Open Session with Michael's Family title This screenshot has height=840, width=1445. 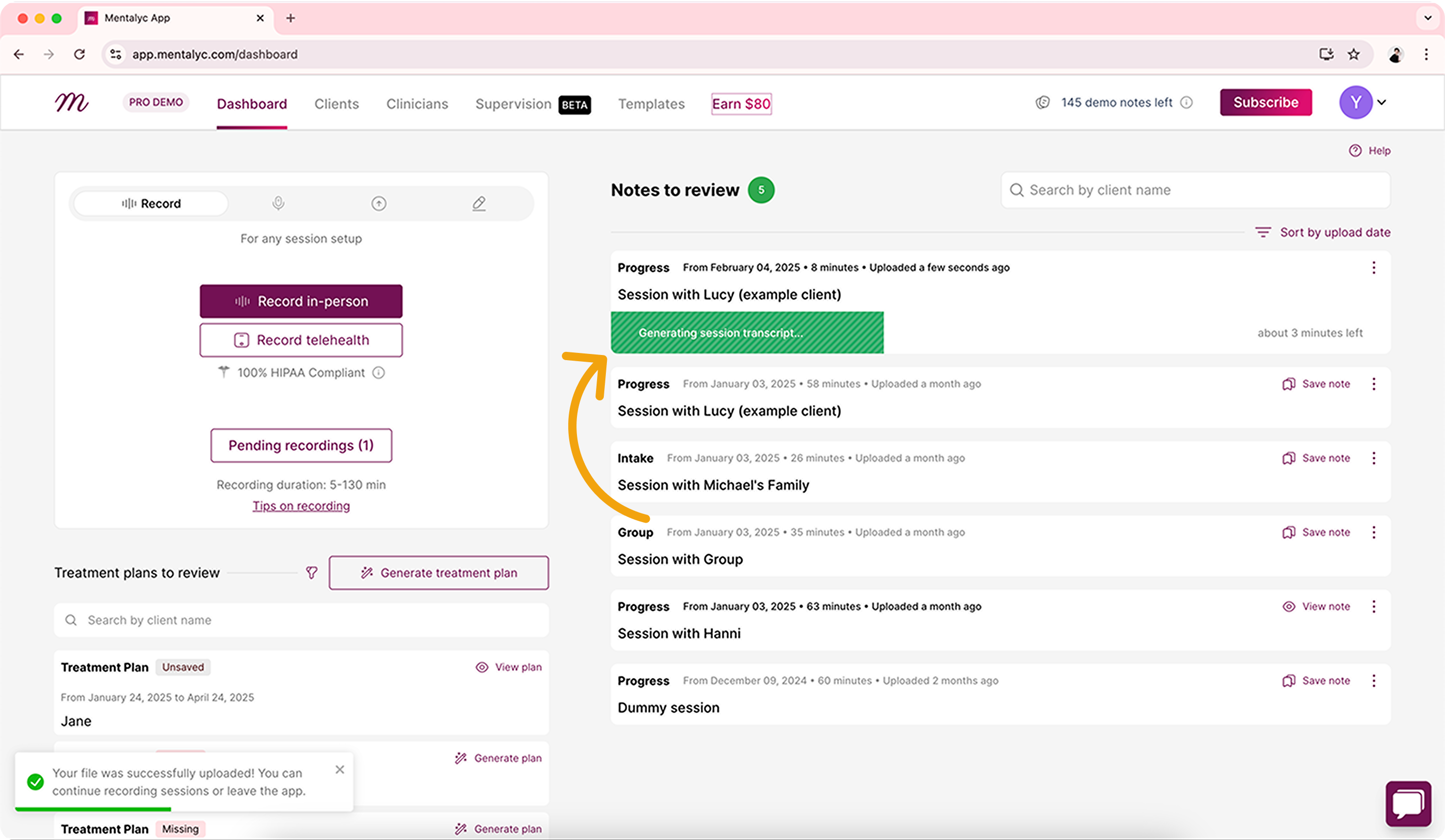[713, 486]
